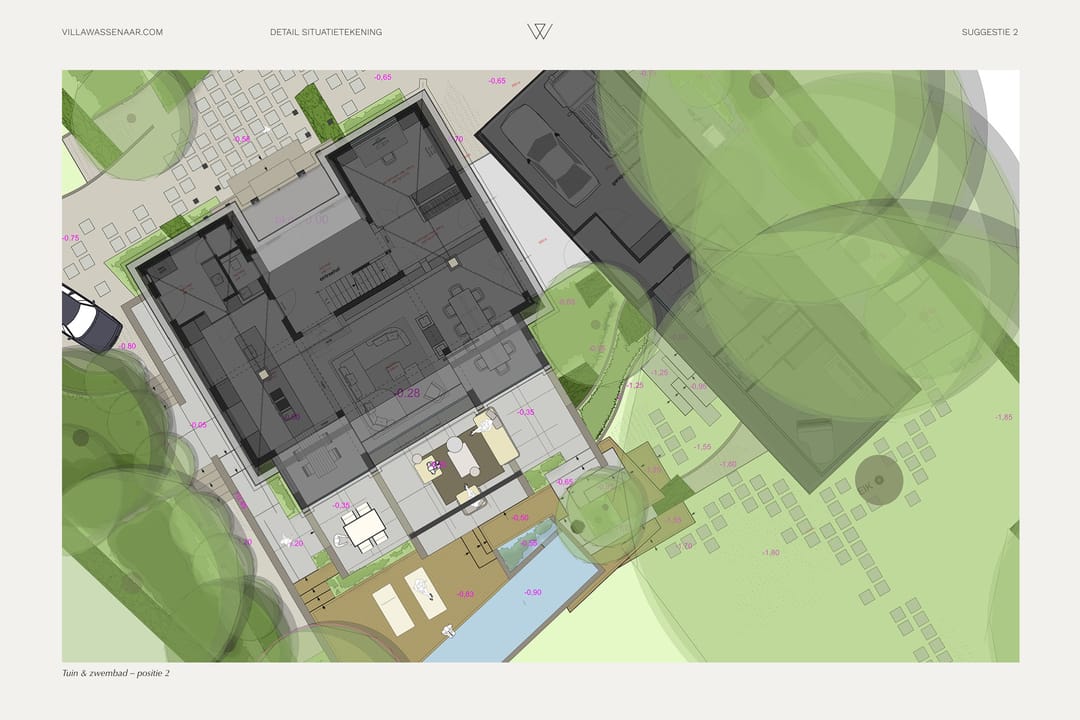Click the -0,60 elevation label on the deck

(x=520, y=517)
